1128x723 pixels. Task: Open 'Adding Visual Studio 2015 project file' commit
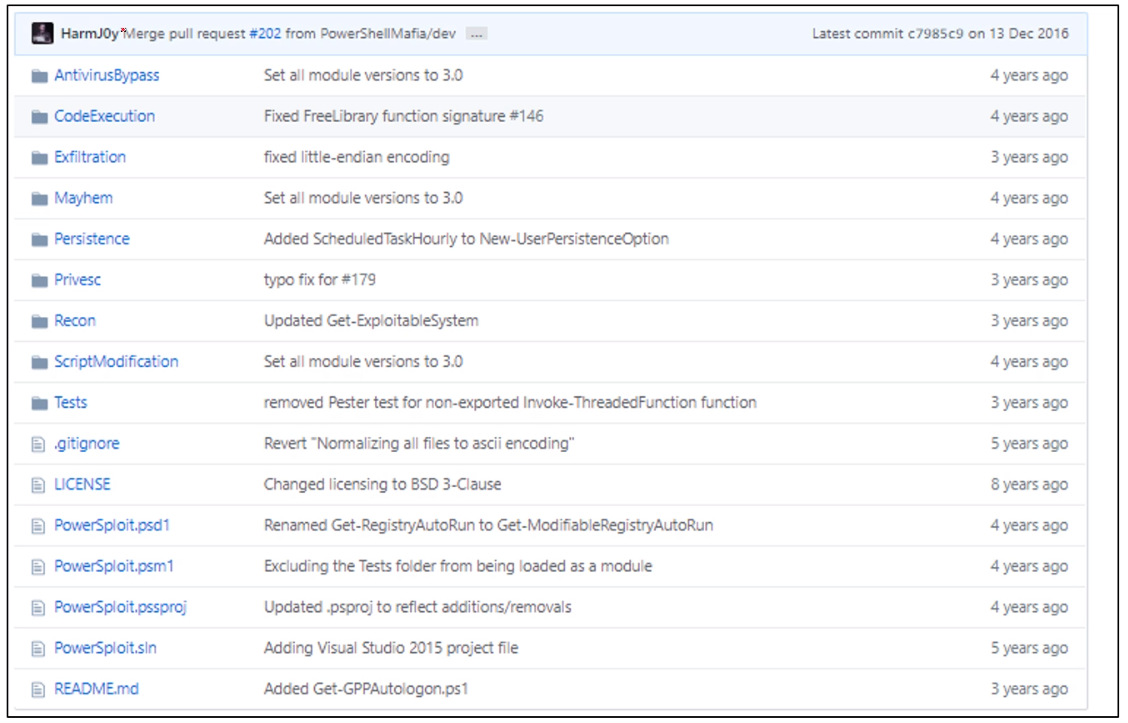[391, 648]
